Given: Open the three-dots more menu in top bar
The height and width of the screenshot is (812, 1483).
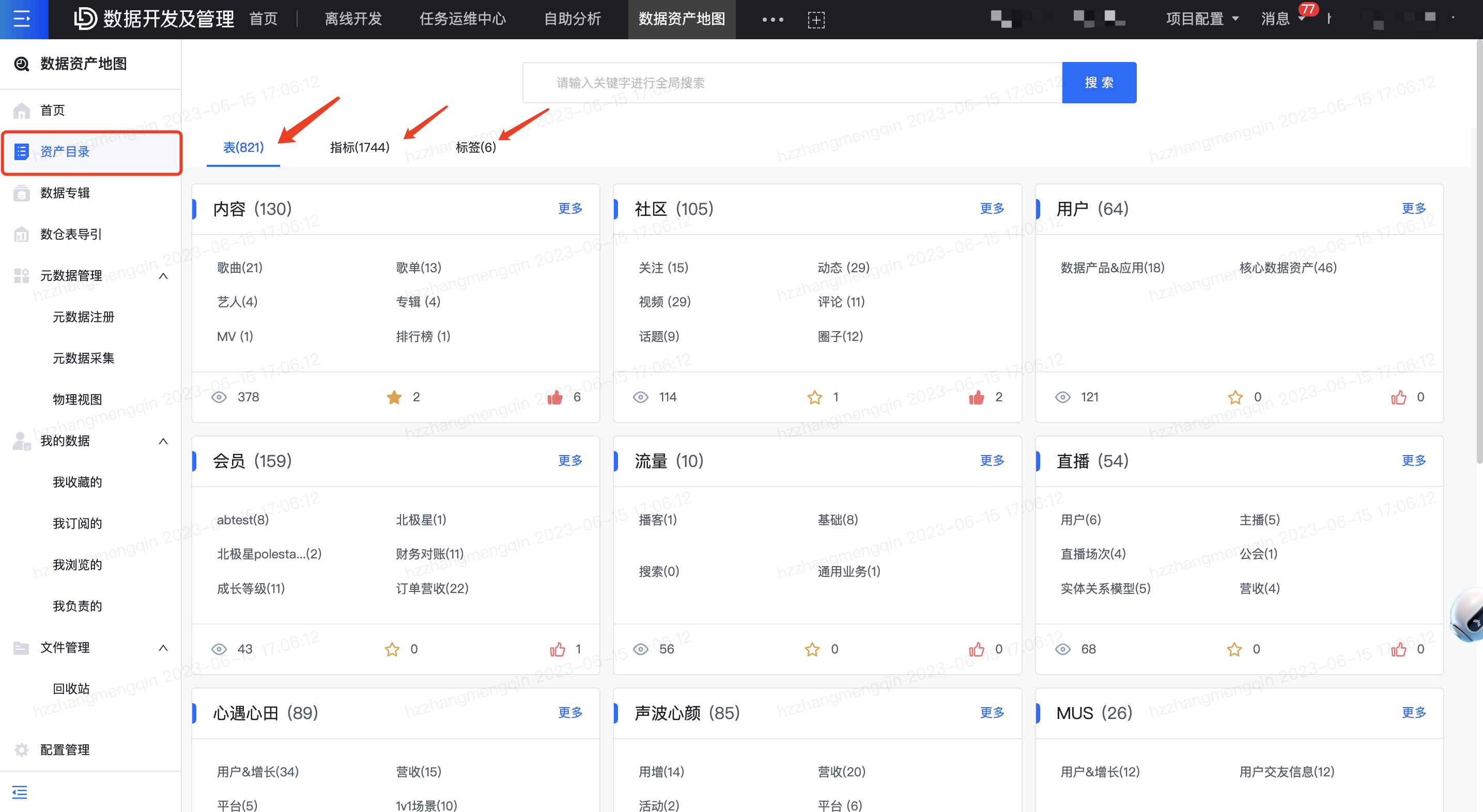Looking at the screenshot, I should point(773,20).
